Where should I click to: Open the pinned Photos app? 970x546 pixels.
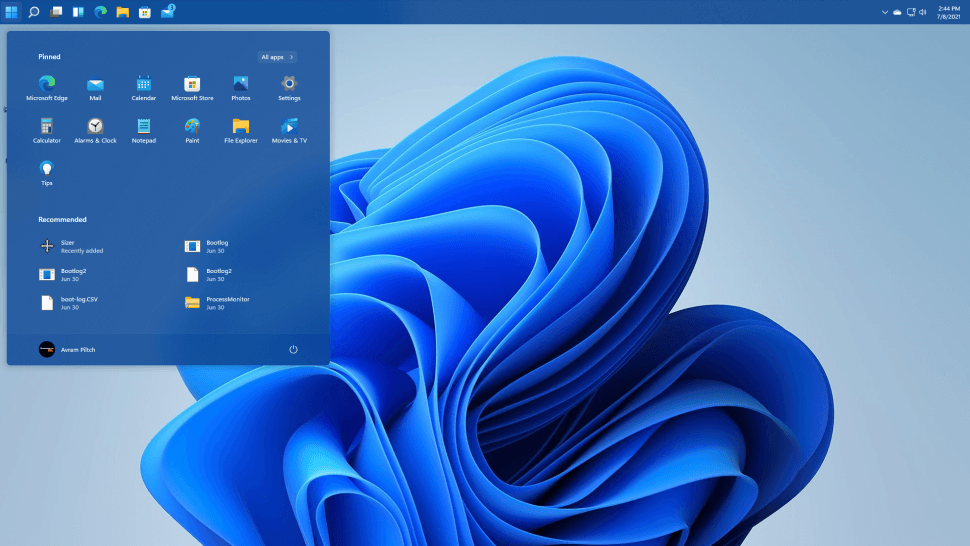pyautogui.click(x=240, y=85)
